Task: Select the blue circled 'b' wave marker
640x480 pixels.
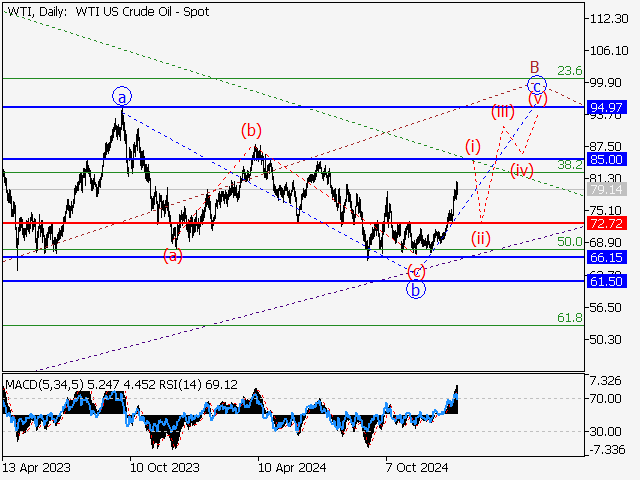Action: coord(414,290)
